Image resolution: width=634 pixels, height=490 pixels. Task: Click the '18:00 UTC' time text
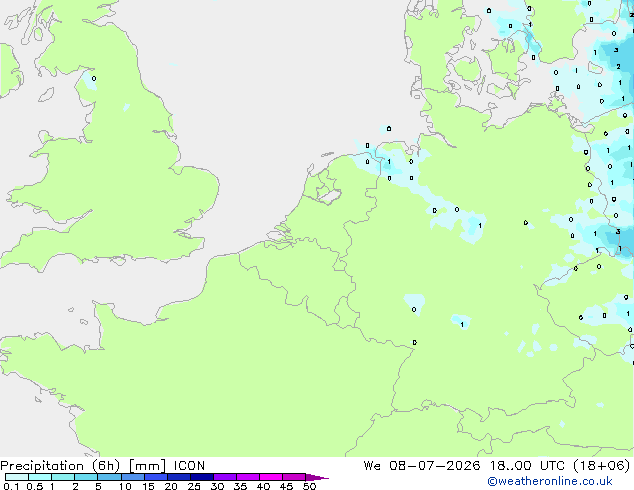point(527,466)
